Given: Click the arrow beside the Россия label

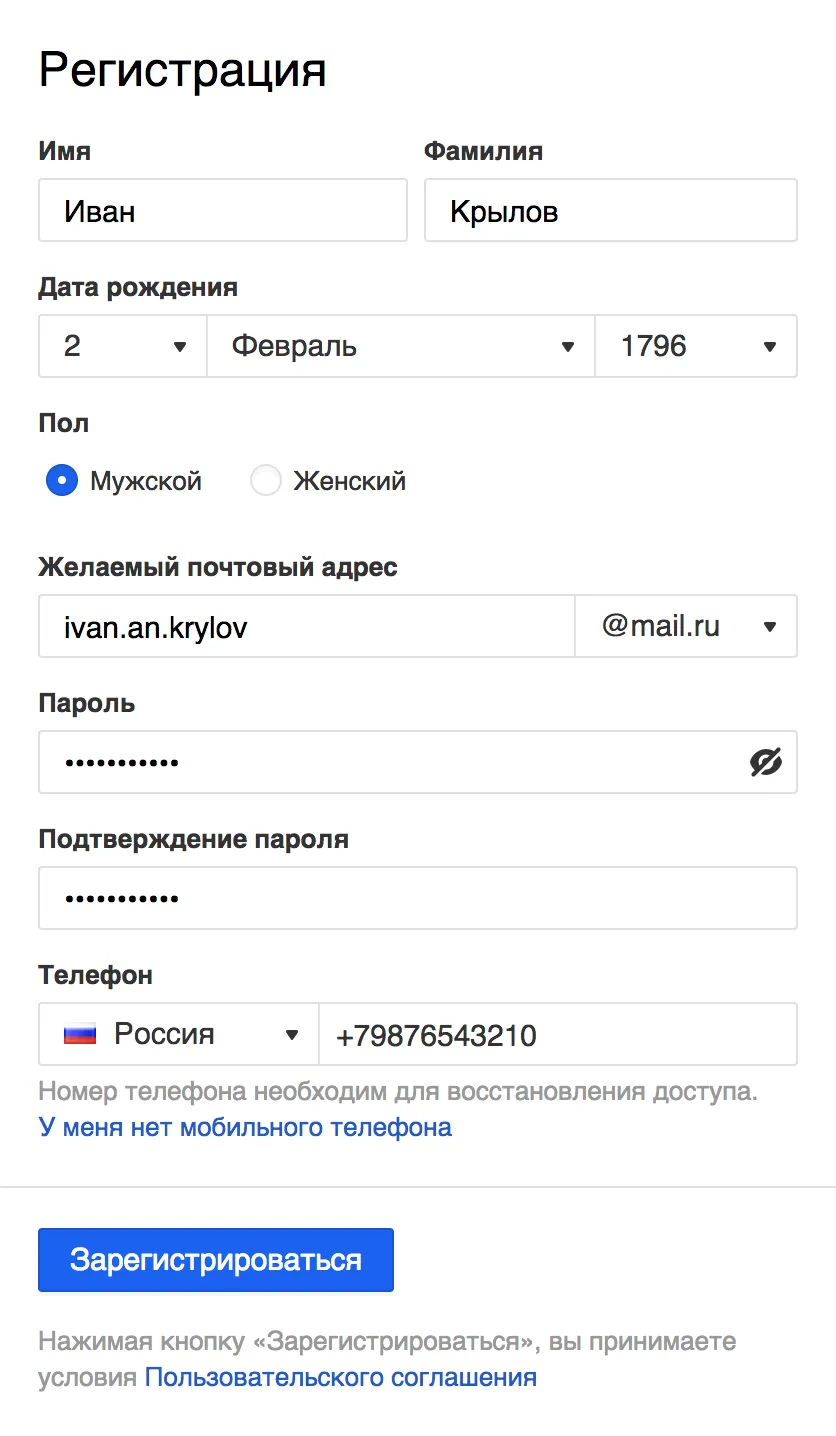Looking at the screenshot, I should 292,1035.
